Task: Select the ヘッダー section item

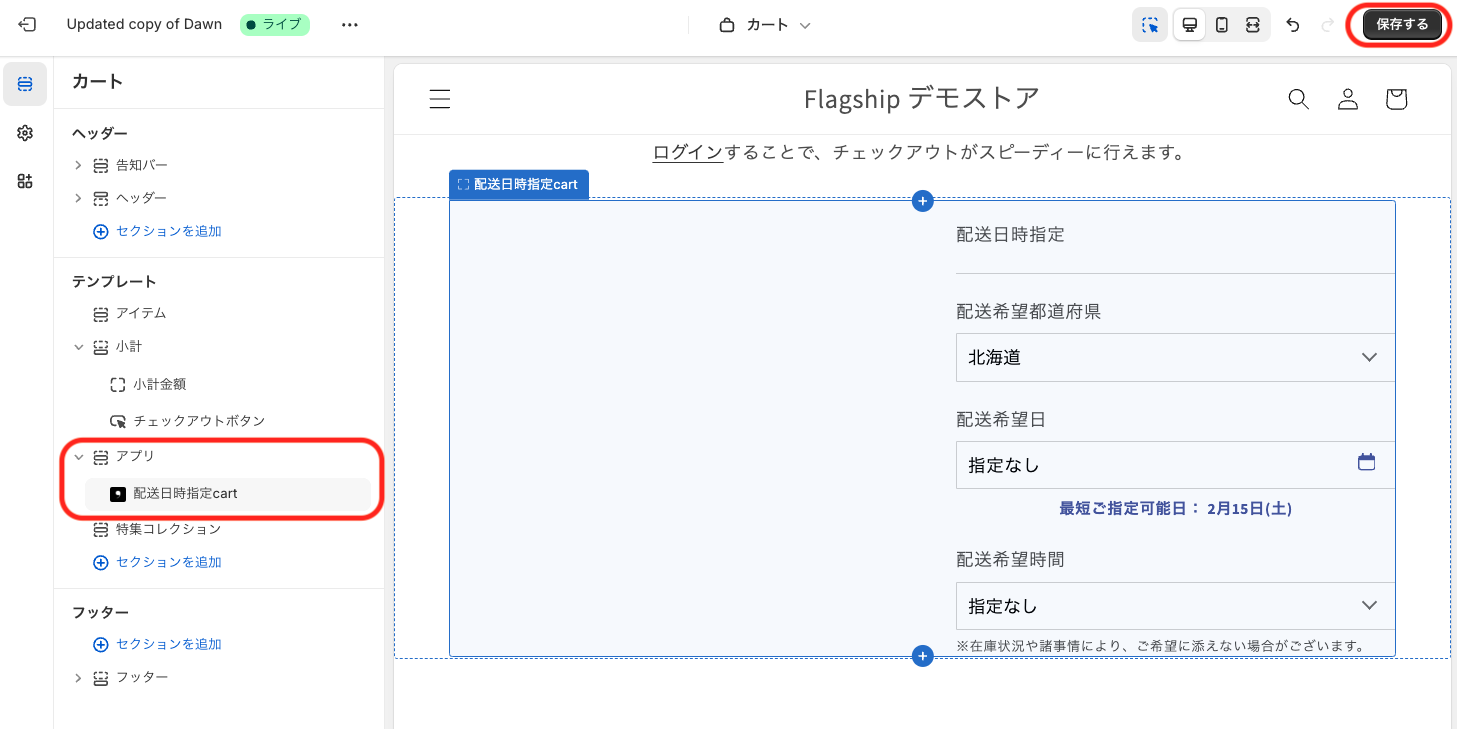Action: (x=141, y=198)
